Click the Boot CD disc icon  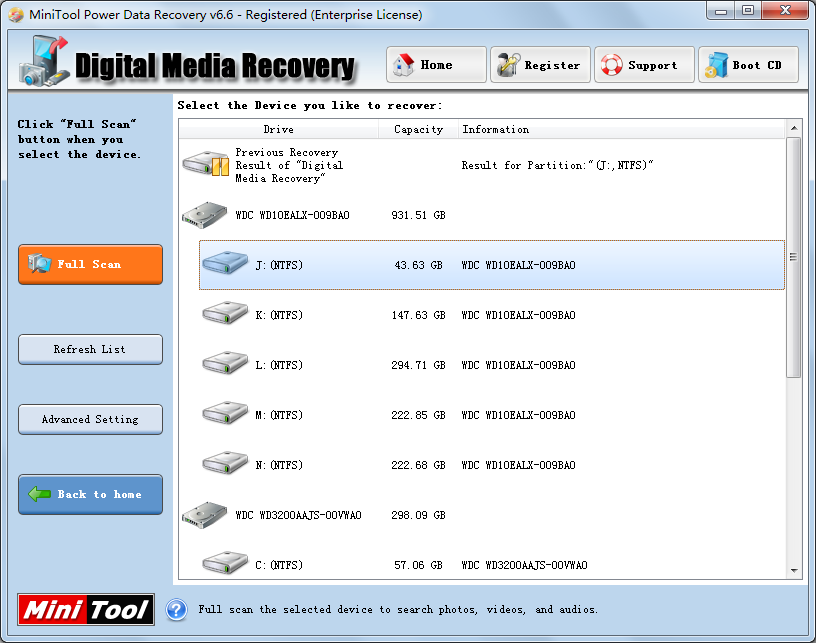tap(716, 65)
